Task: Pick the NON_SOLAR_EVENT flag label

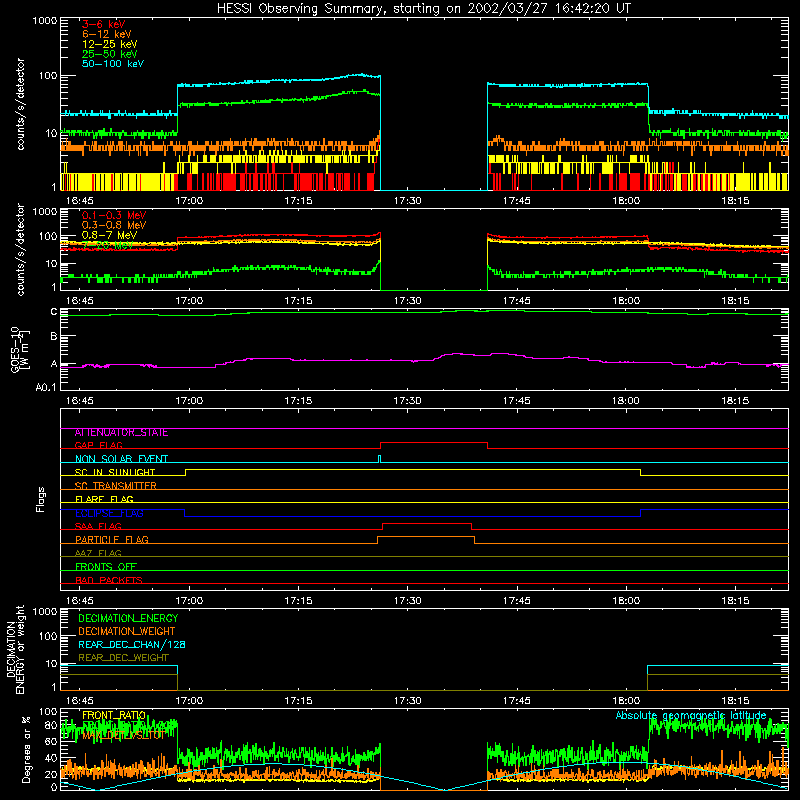Action: click(121, 459)
